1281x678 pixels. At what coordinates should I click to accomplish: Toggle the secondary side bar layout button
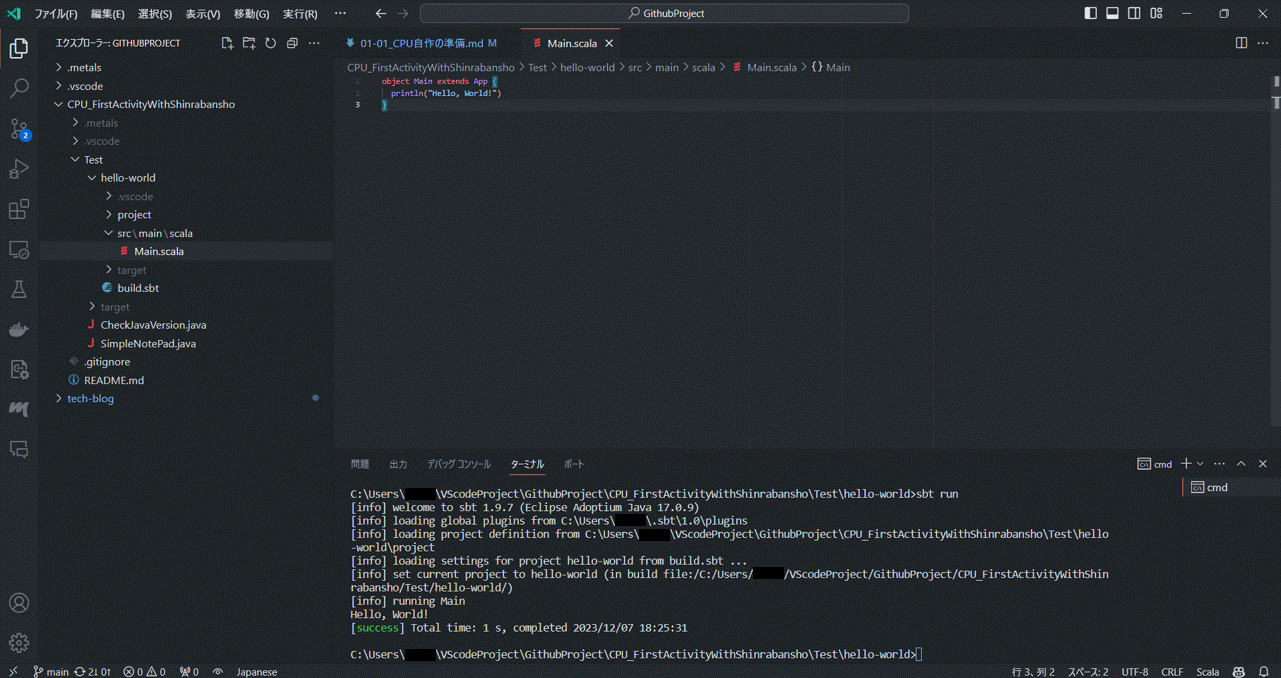(1134, 13)
